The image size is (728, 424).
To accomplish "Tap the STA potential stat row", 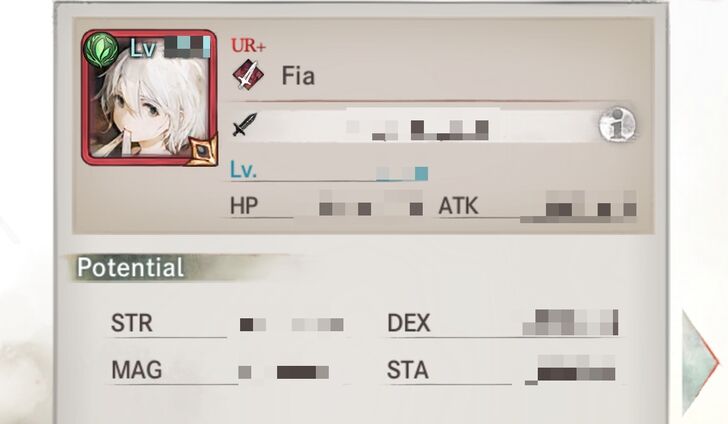I will pyautogui.click(x=503, y=370).
